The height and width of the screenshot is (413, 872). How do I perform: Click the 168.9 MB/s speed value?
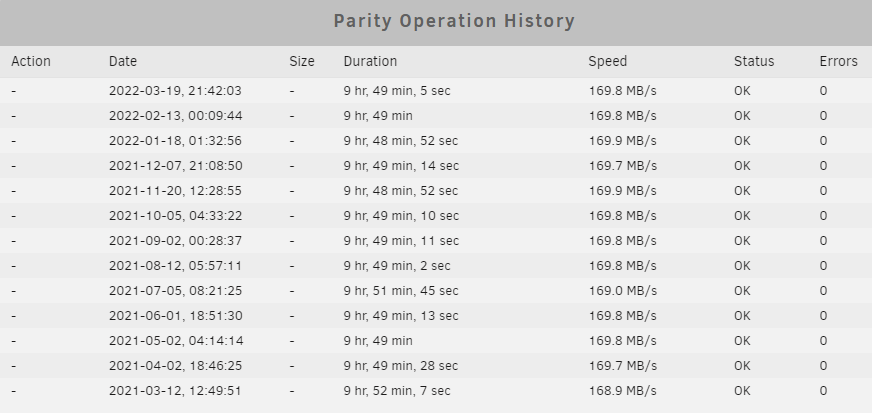(x=622, y=391)
